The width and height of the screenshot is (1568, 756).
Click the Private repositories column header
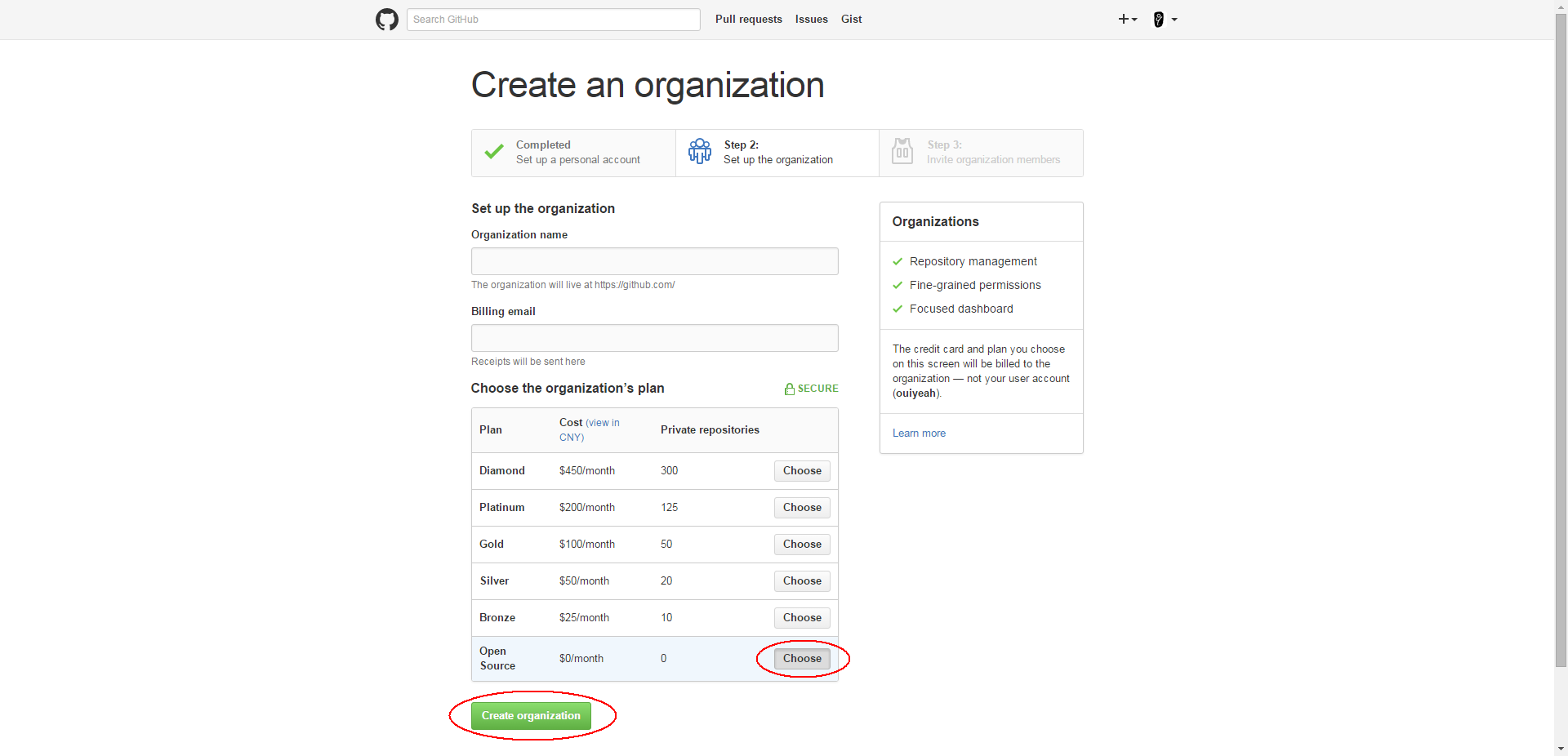click(710, 430)
